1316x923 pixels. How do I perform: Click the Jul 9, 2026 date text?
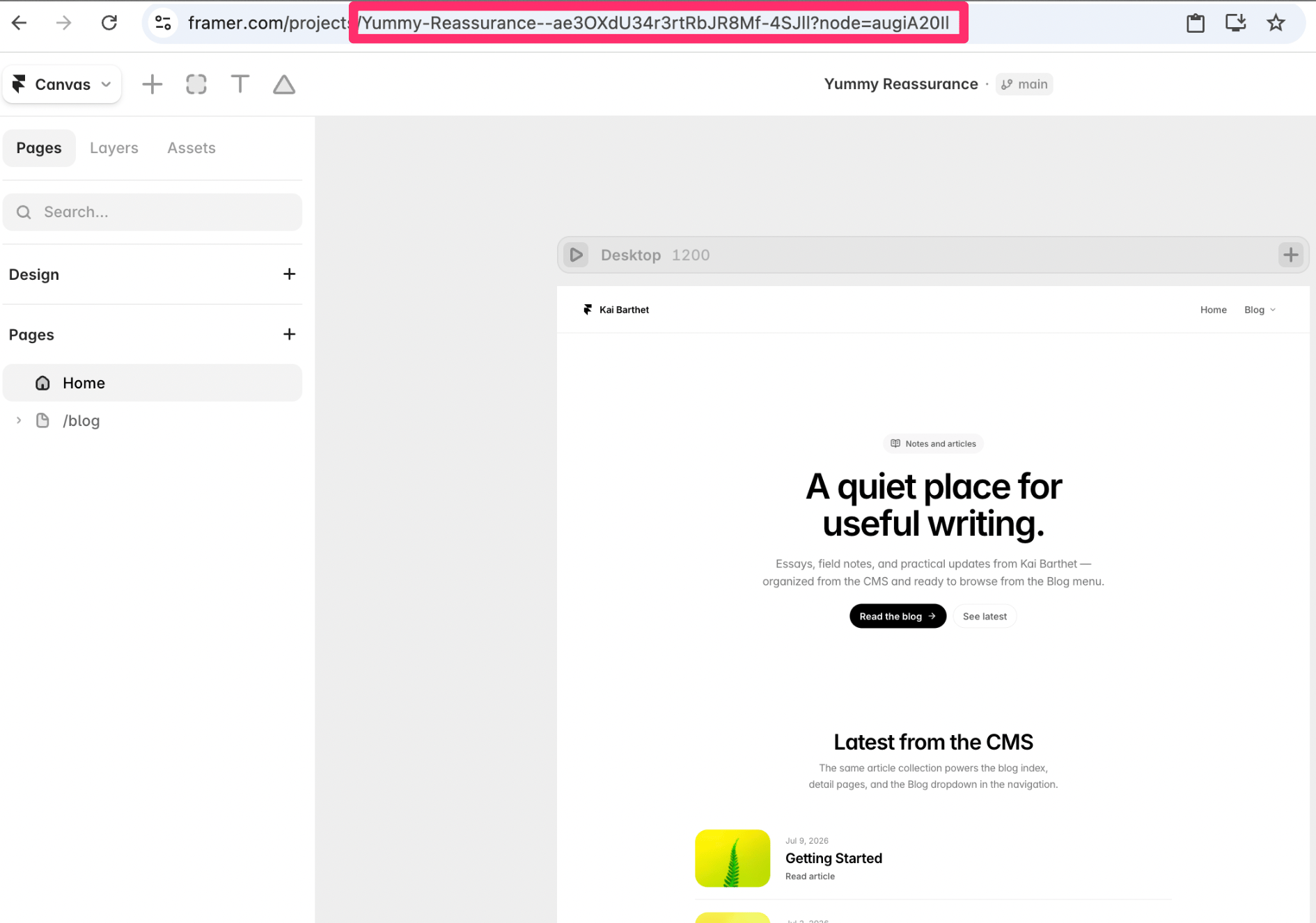(807, 841)
